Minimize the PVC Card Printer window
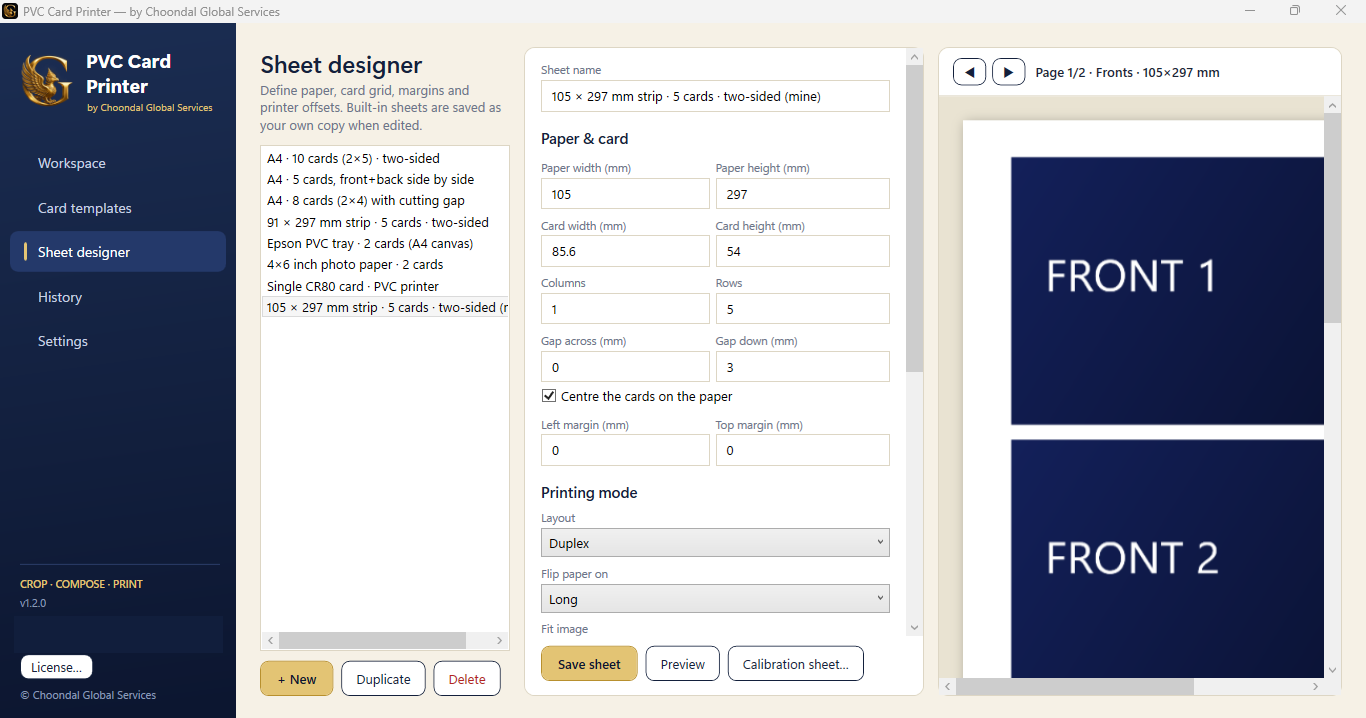This screenshot has height=718, width=1366. 1250,11
